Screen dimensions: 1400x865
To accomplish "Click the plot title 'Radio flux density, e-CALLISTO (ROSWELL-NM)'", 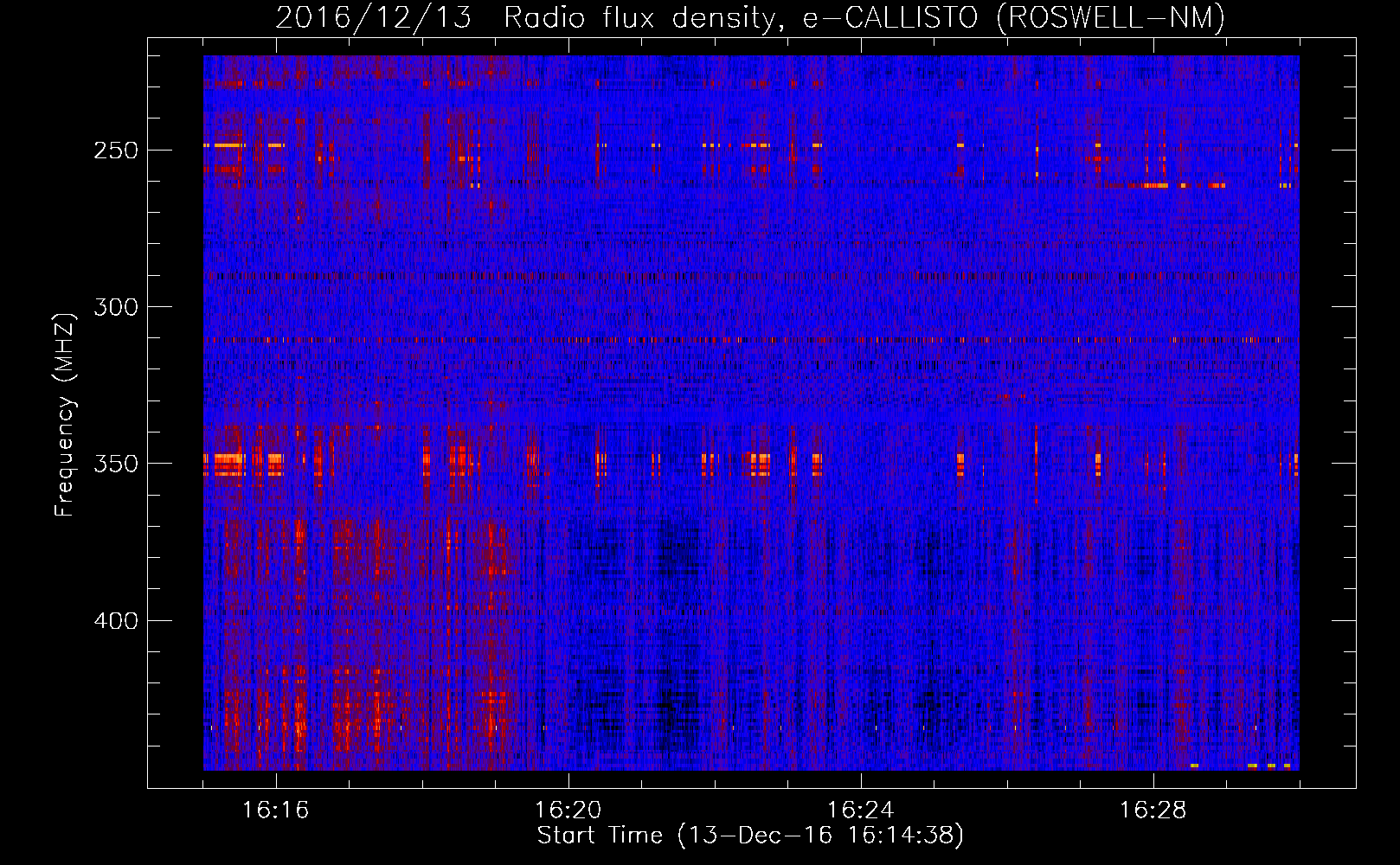I will [x=864, y=18].
